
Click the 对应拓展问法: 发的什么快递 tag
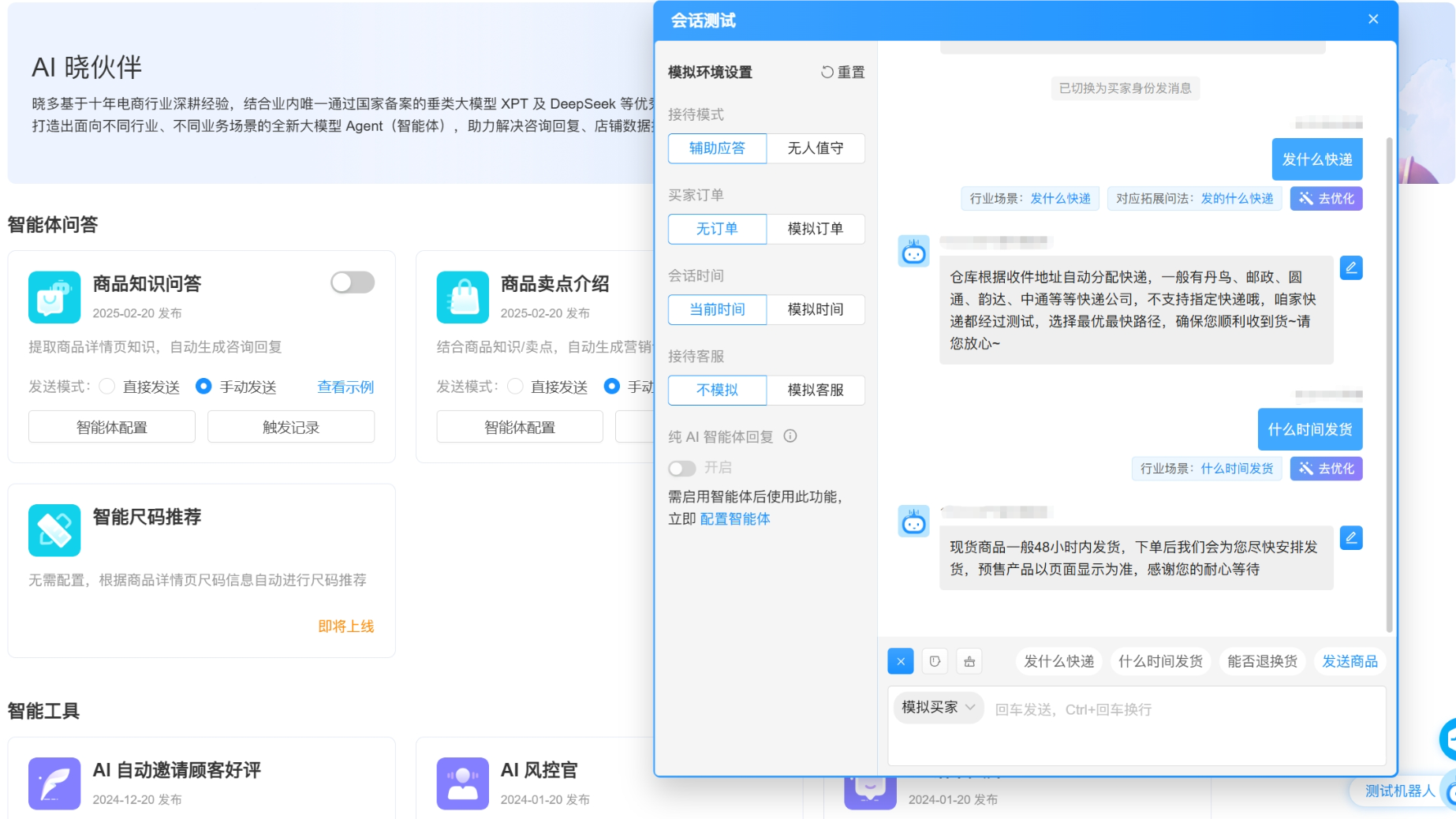1194,199
